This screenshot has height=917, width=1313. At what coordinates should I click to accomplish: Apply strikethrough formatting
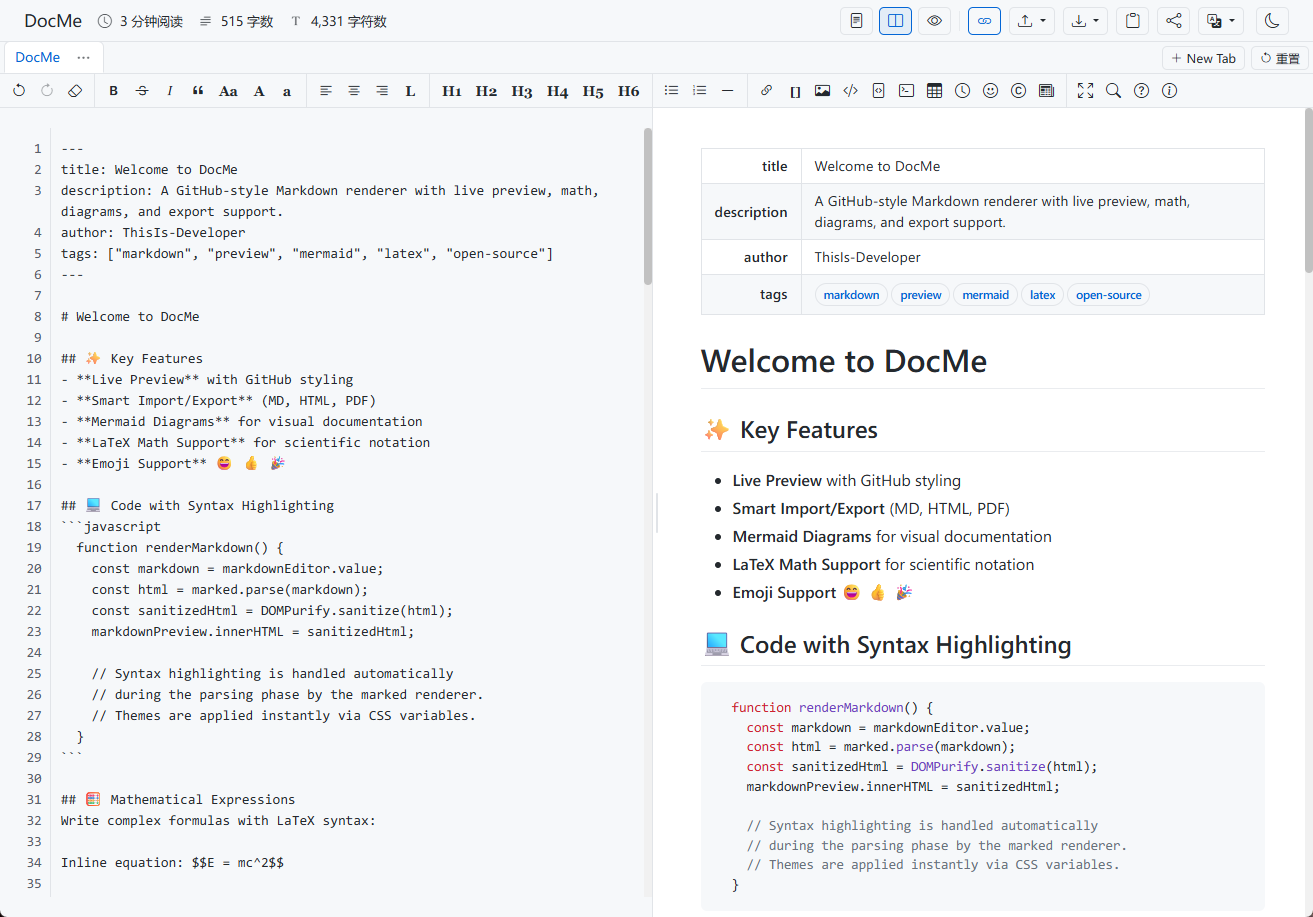[x=142, y=91]
